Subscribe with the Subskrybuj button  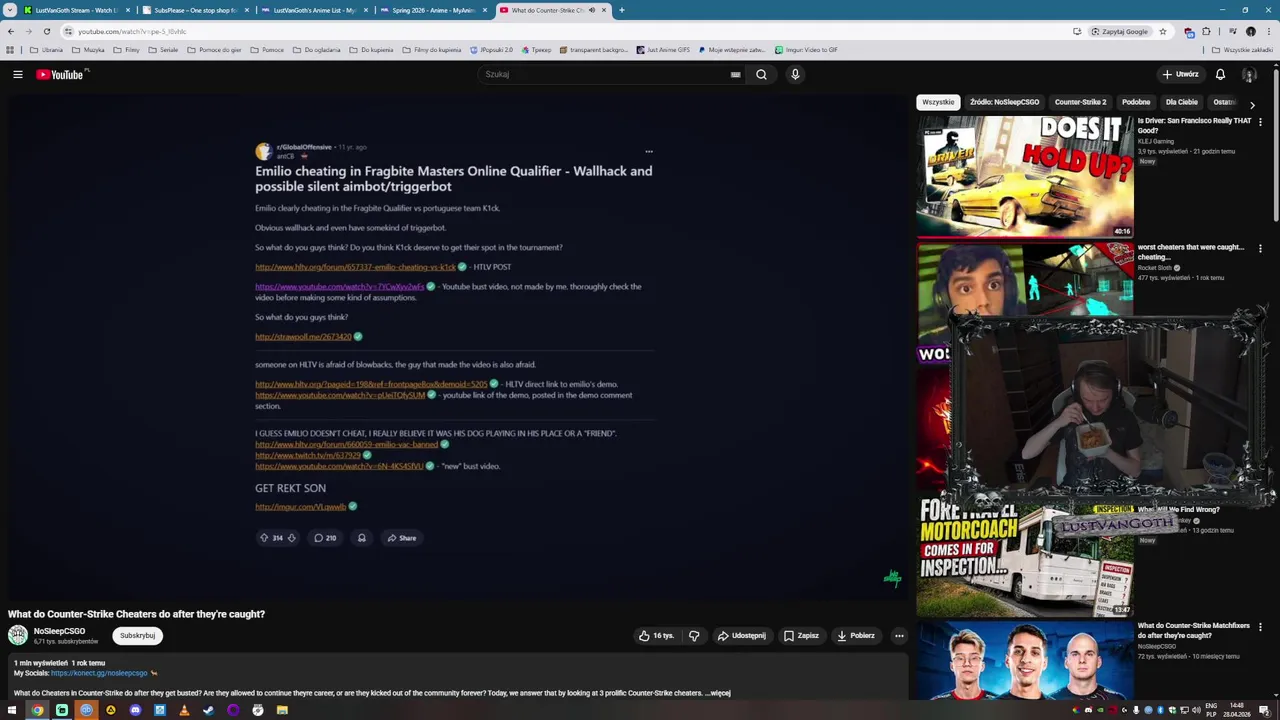point(137,635)
